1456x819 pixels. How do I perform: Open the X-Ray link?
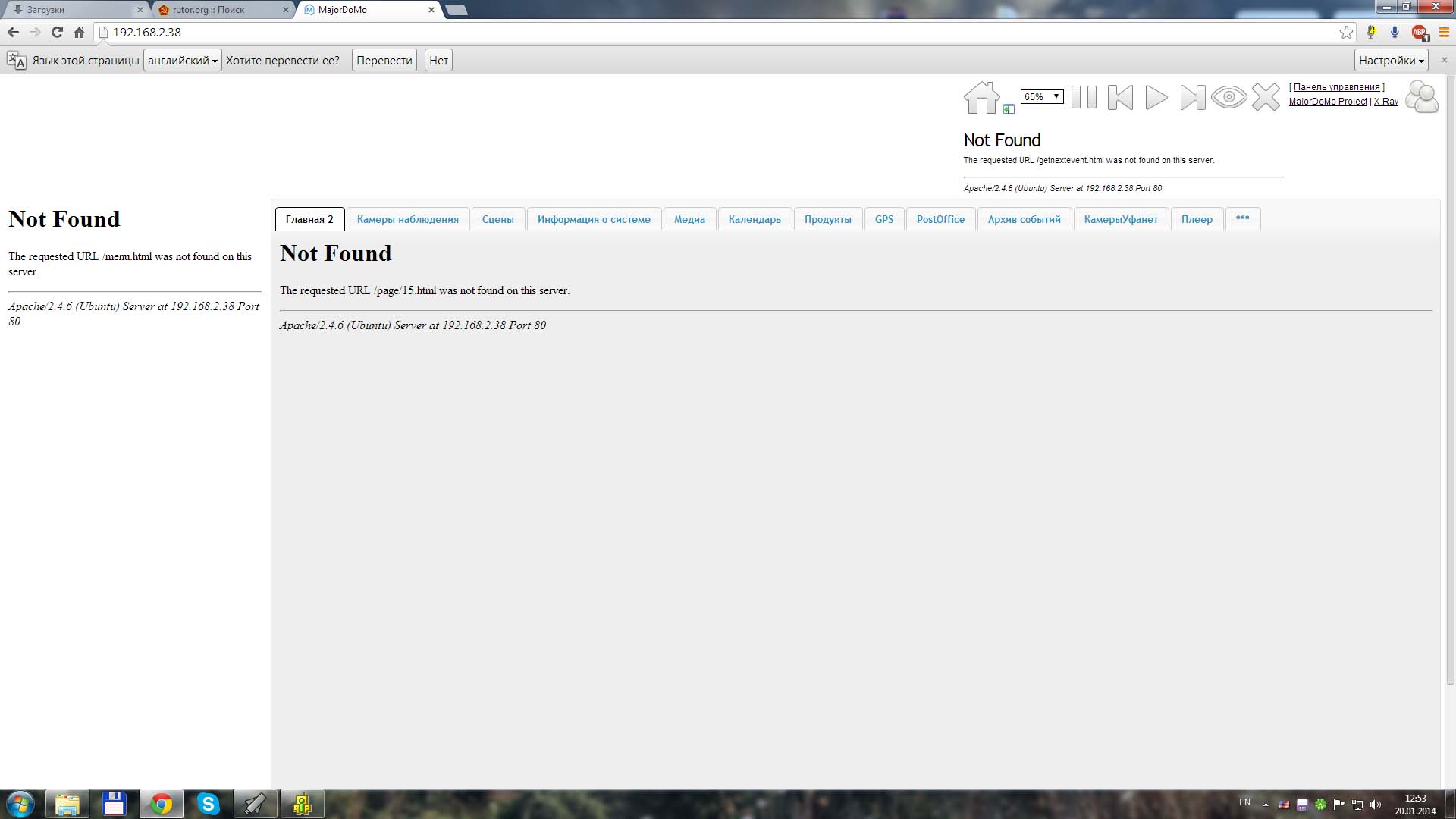click(1385, 102)
